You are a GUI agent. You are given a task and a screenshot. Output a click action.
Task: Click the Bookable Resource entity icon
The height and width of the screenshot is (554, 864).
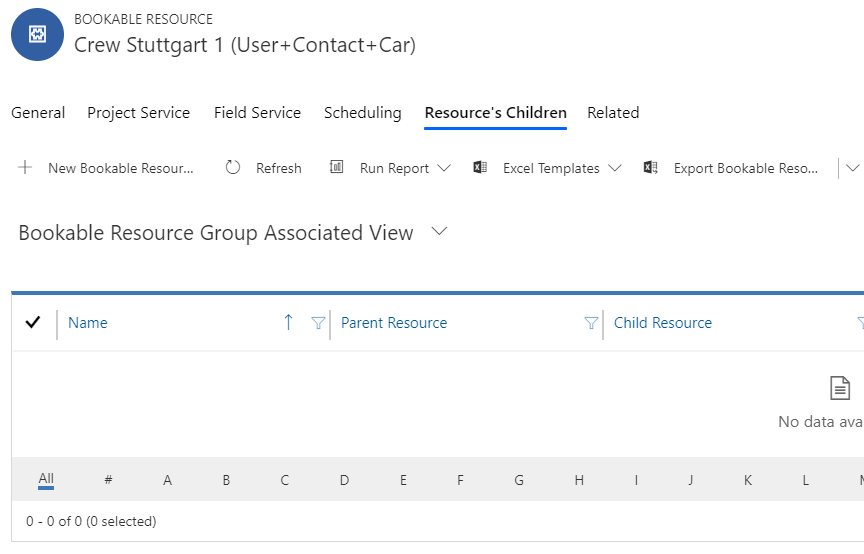(x=37, y=34)
